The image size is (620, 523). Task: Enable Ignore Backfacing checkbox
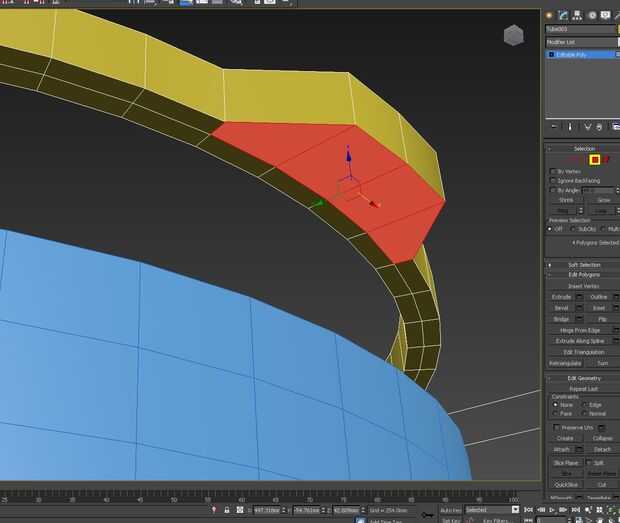(x=552, y=181)
